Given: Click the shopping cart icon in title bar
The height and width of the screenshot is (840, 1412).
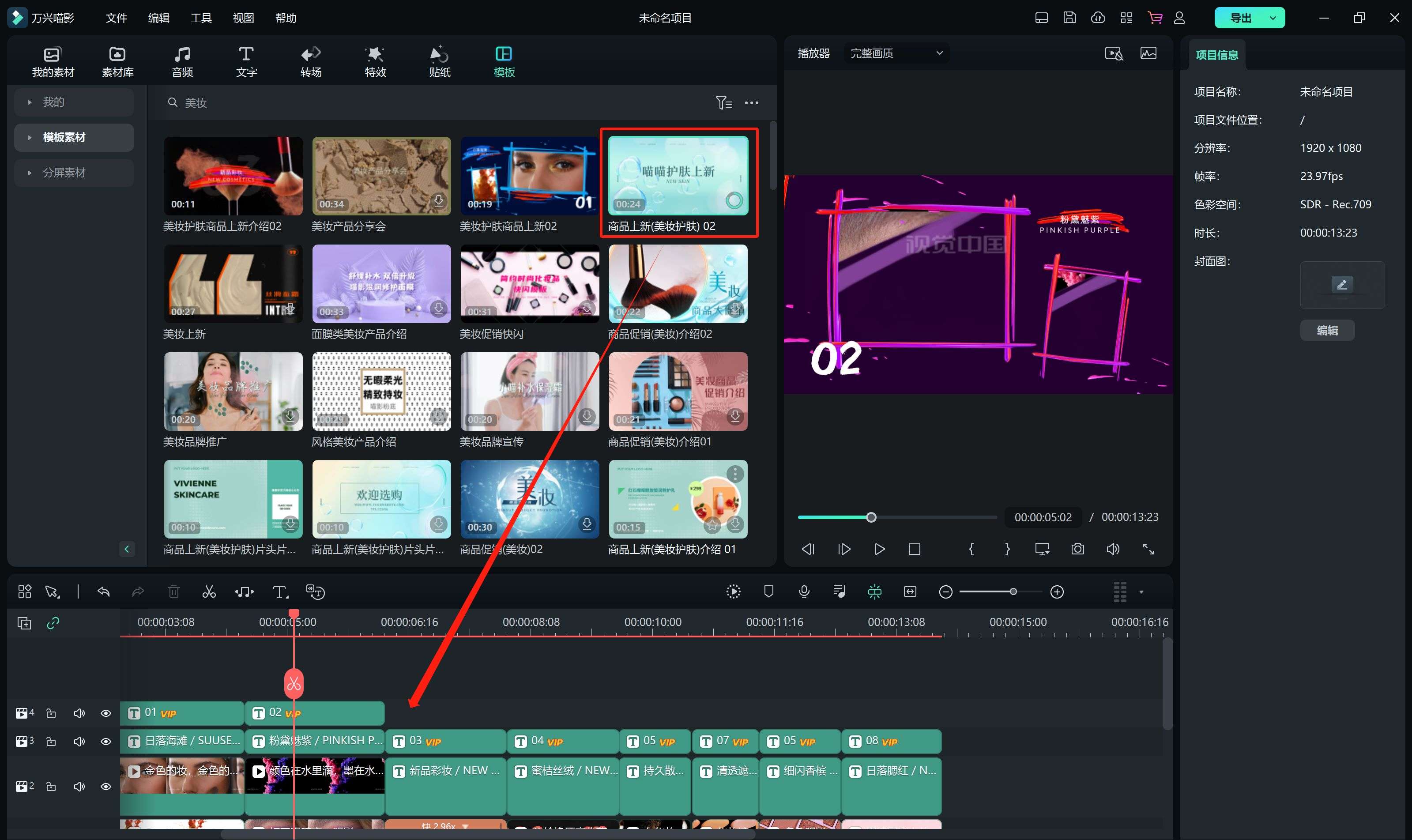Looking at the screenshot, I should (x=1155, y=18).
